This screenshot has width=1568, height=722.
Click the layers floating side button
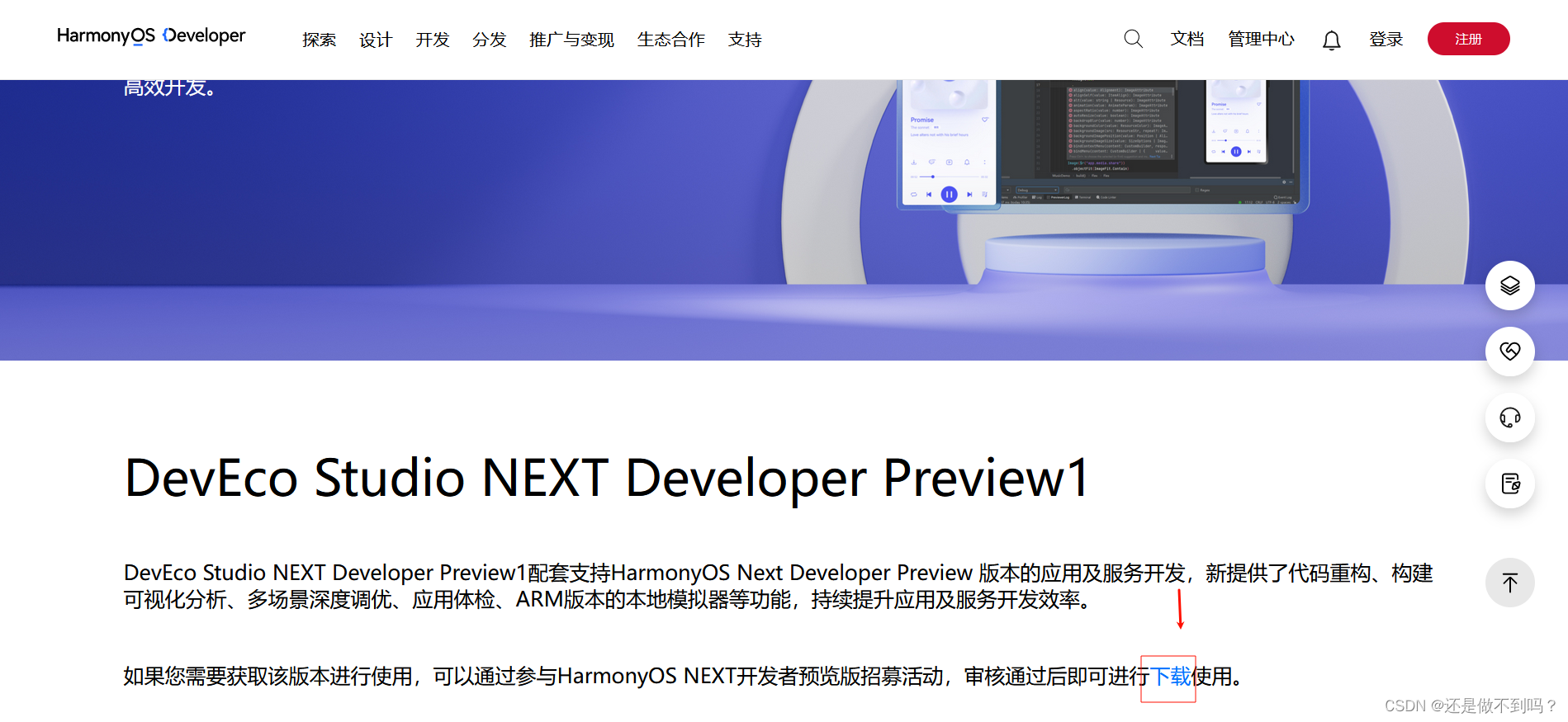click(1509, 285)
